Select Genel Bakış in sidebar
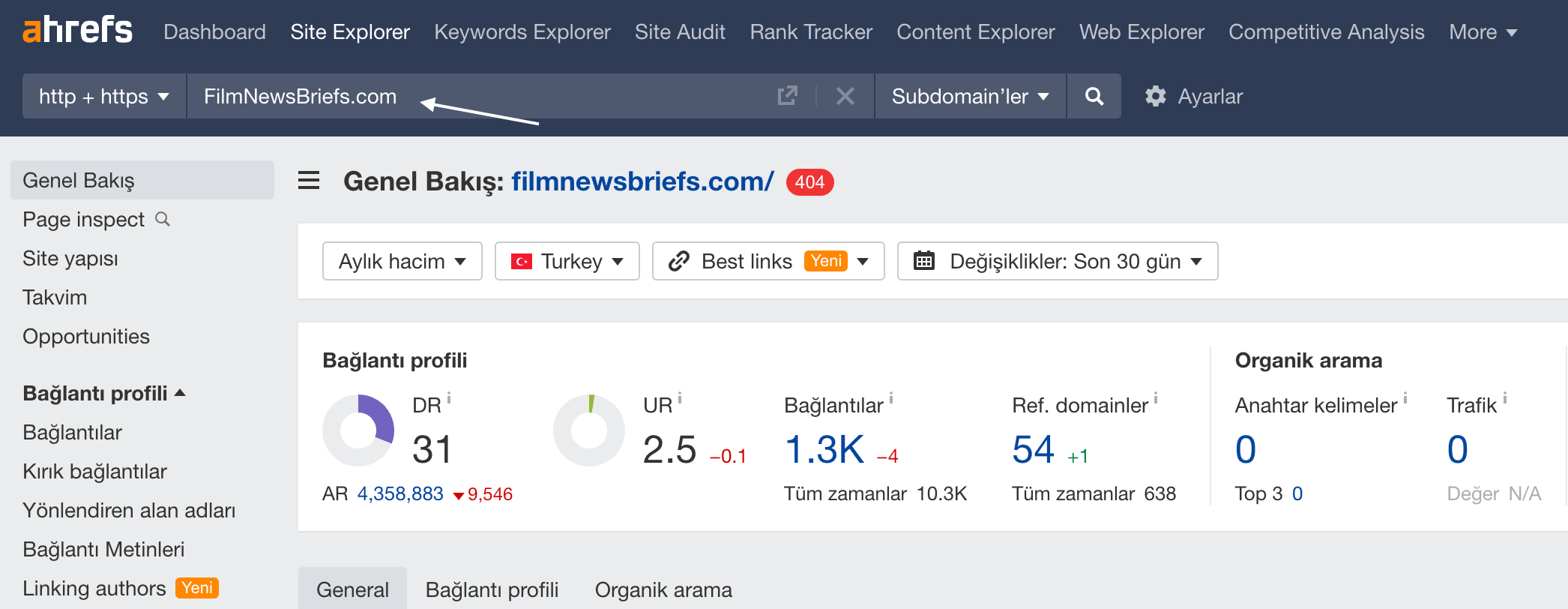 (142, 180)
